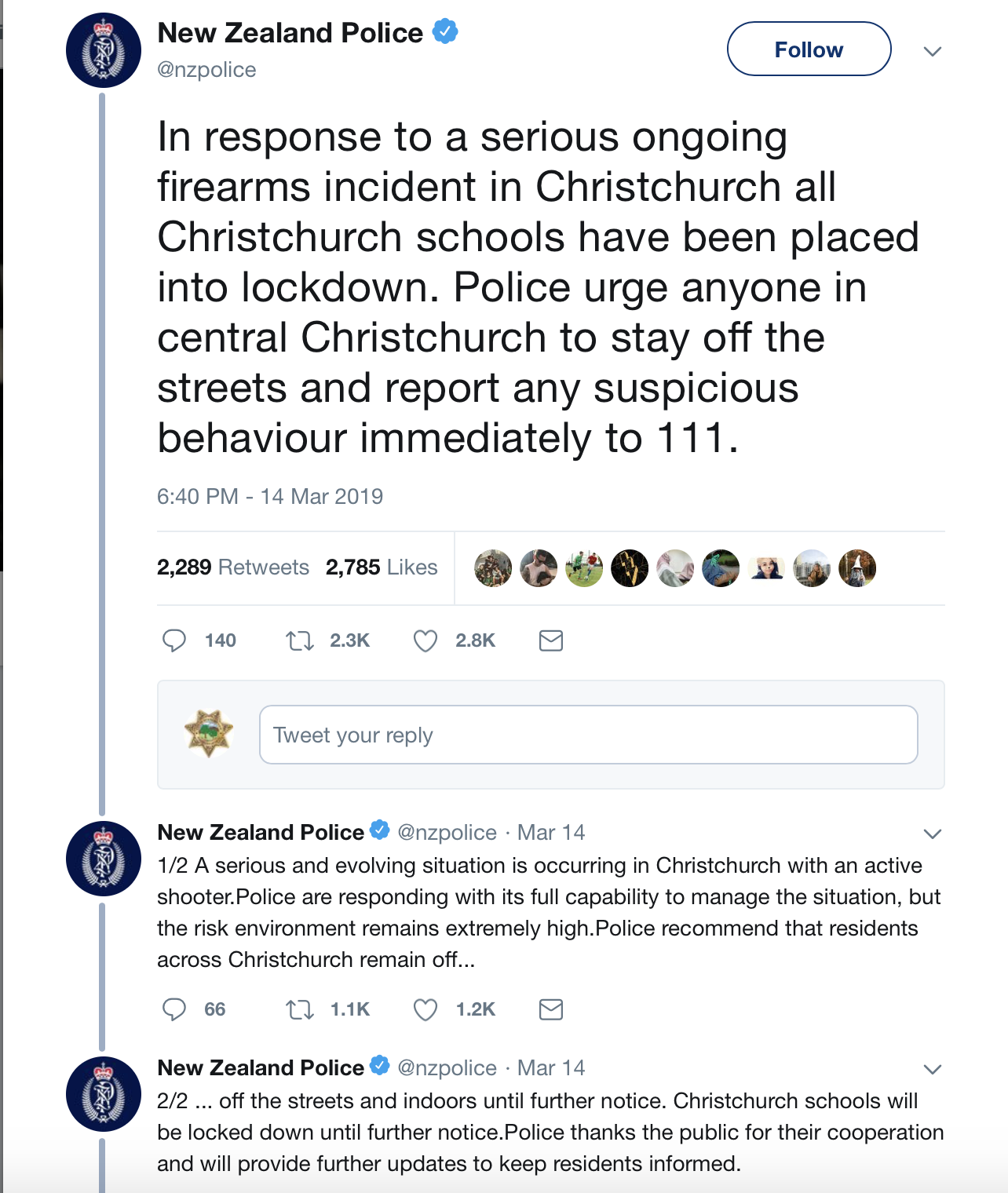The height and width of the screenshot is (1193, 1008).
Task: Expand options chevron on 1/2 tweet
Action: tap(932, 834)
